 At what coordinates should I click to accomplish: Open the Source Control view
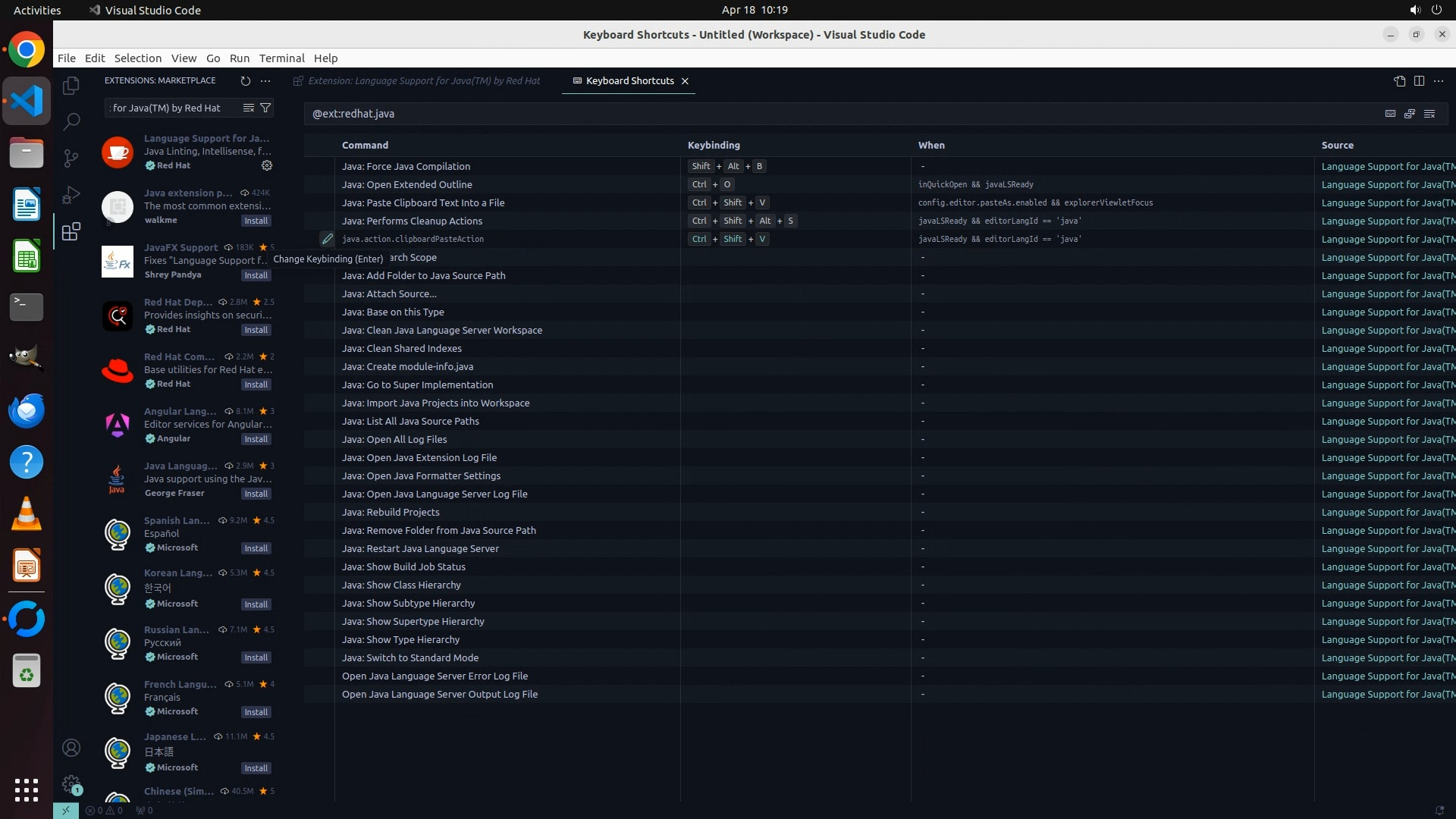[x=71, y=158]
